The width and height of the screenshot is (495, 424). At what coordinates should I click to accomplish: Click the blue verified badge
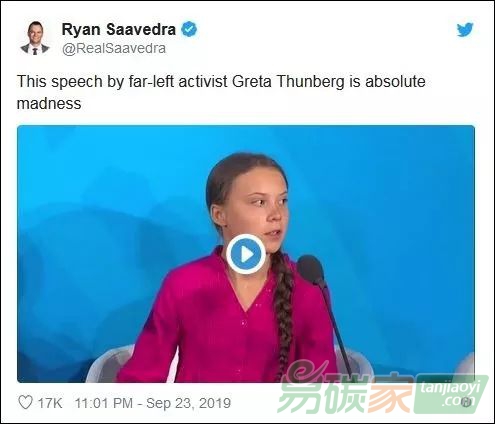click(189, 29)
